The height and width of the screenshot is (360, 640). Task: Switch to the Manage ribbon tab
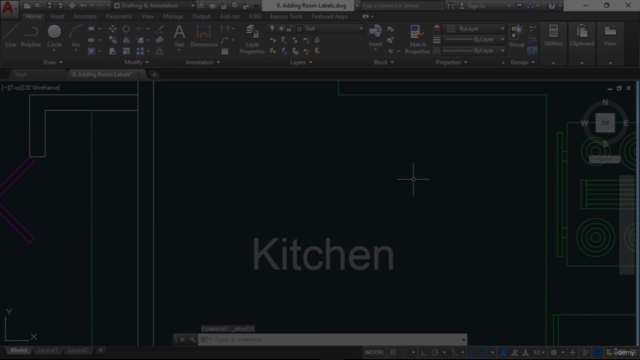(x=173, y=16)
